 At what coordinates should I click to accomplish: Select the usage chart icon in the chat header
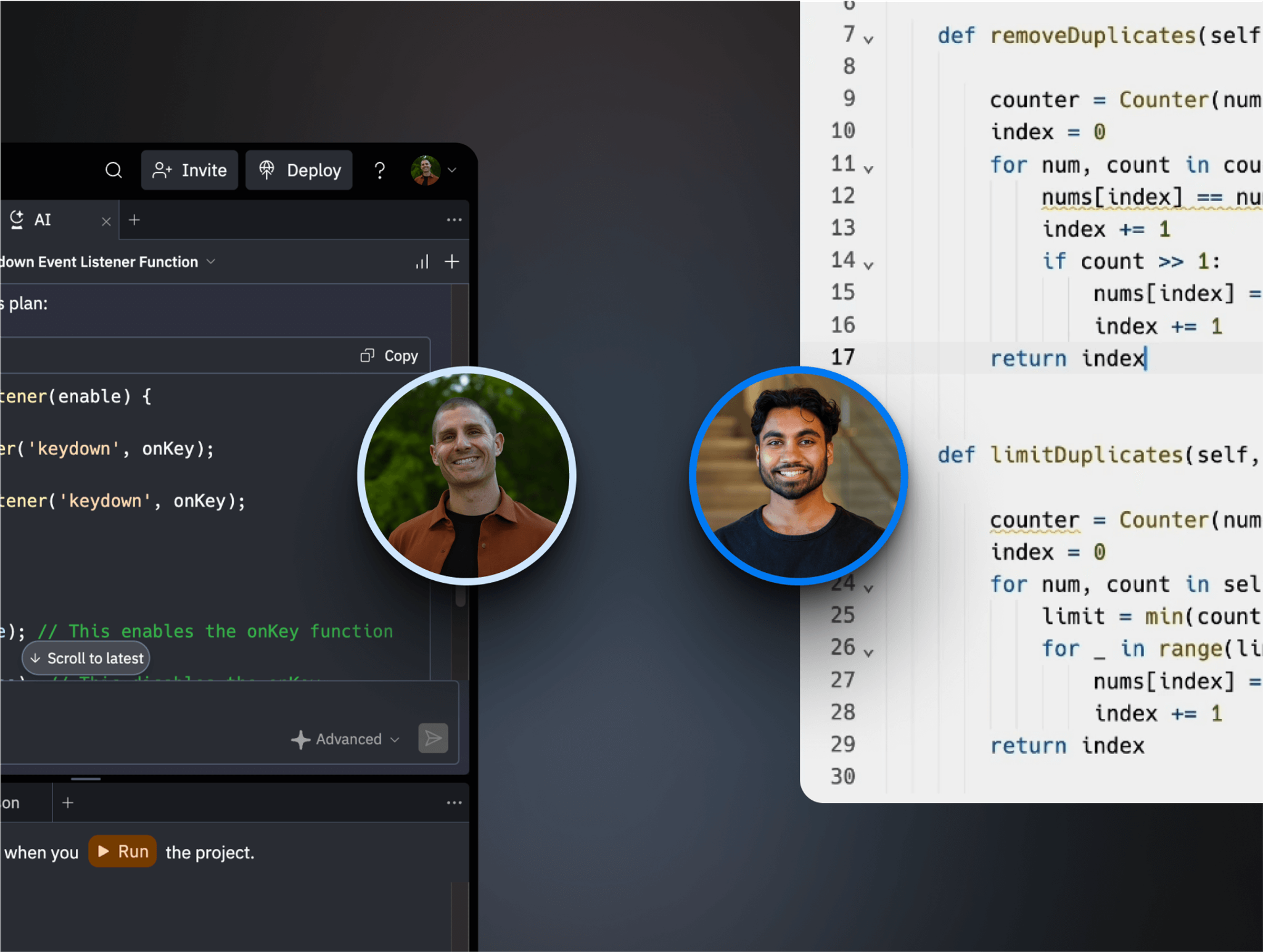point(422,261)
